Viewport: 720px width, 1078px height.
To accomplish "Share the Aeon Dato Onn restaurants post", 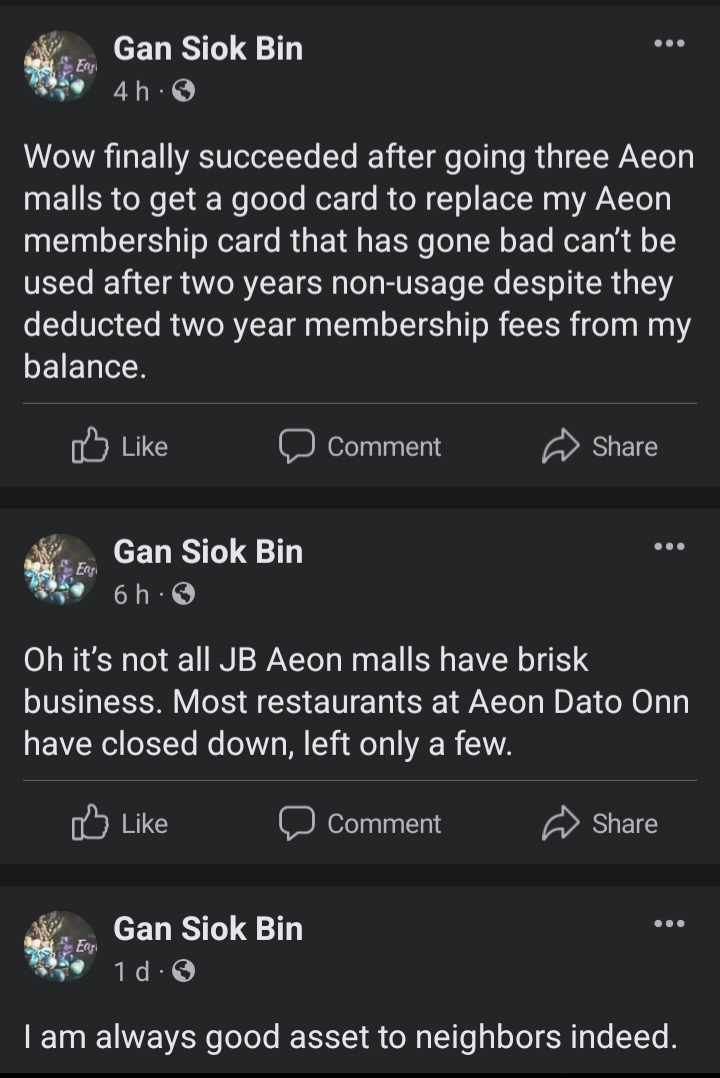I will (599, 824).
